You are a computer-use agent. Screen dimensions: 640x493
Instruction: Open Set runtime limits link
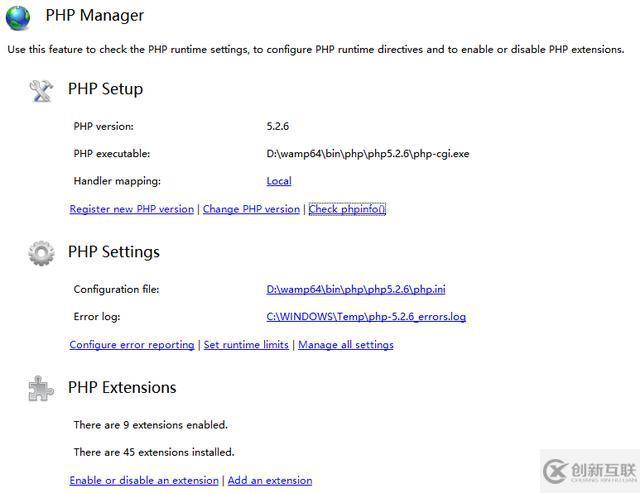[x=246, y=345]
